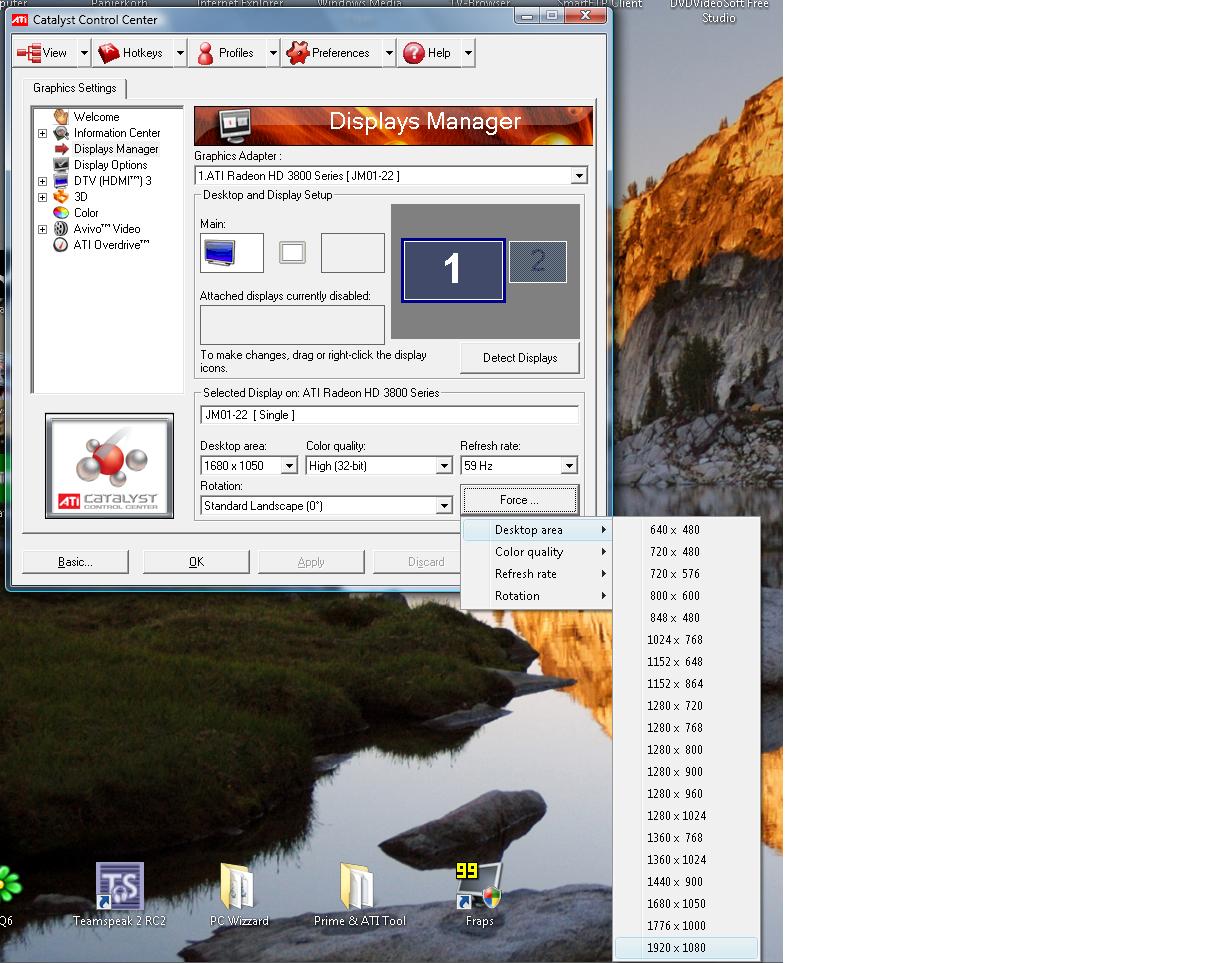Click the Profiles icon
1218x963 pixels.
click(x=205, y=53)
